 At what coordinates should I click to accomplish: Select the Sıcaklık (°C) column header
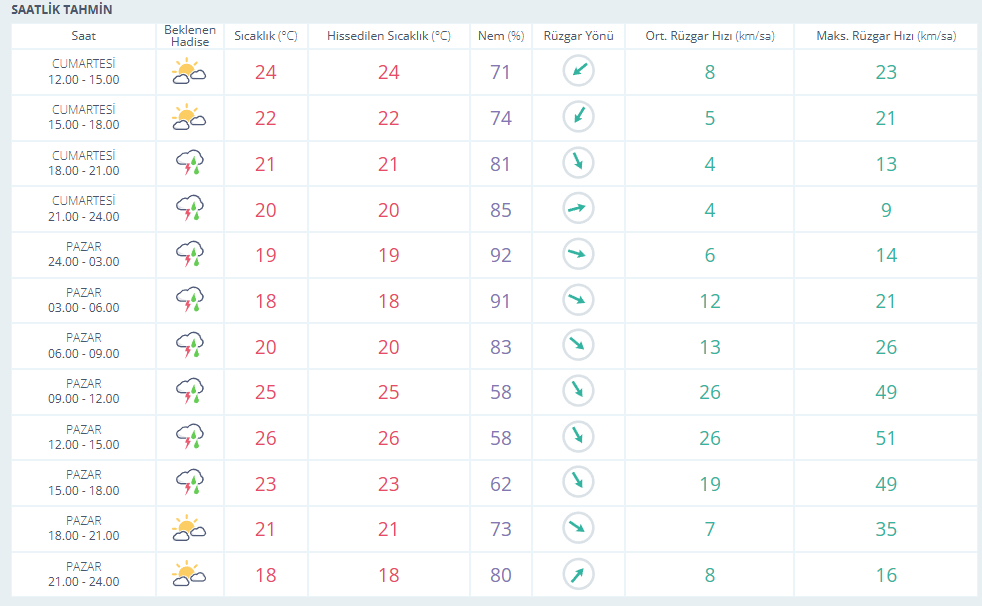pos(266,36)
